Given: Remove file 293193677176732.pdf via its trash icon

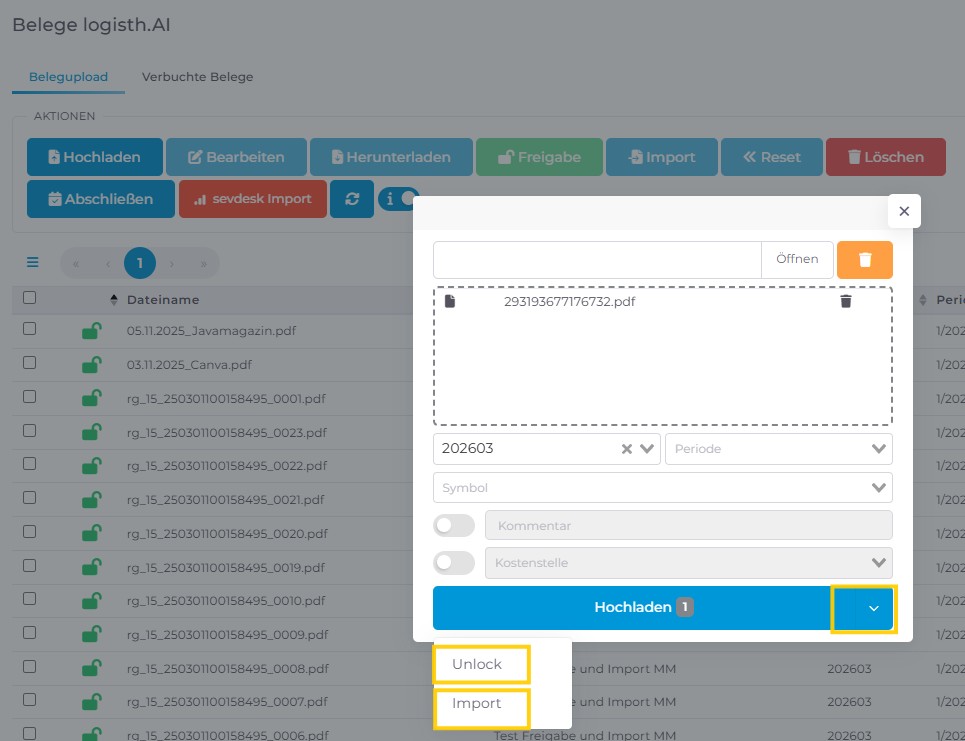Looking at the screenshot, I should [846, 301].
